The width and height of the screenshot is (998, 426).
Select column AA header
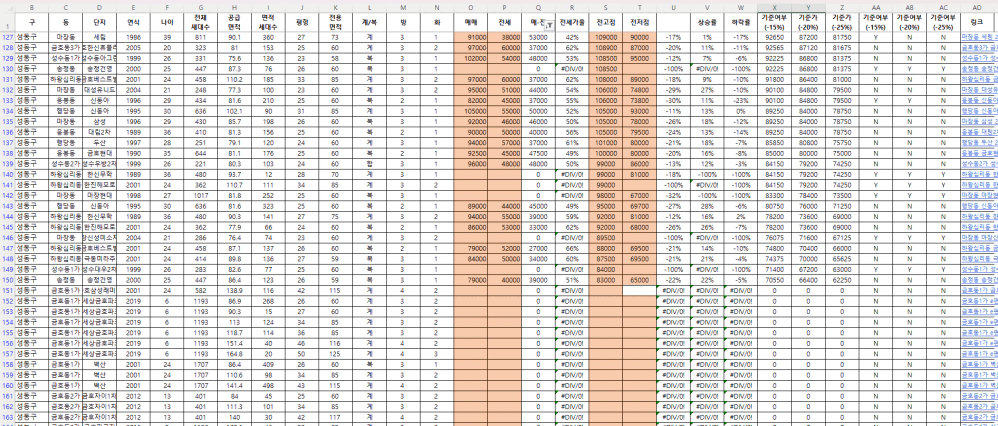(876, 6)
